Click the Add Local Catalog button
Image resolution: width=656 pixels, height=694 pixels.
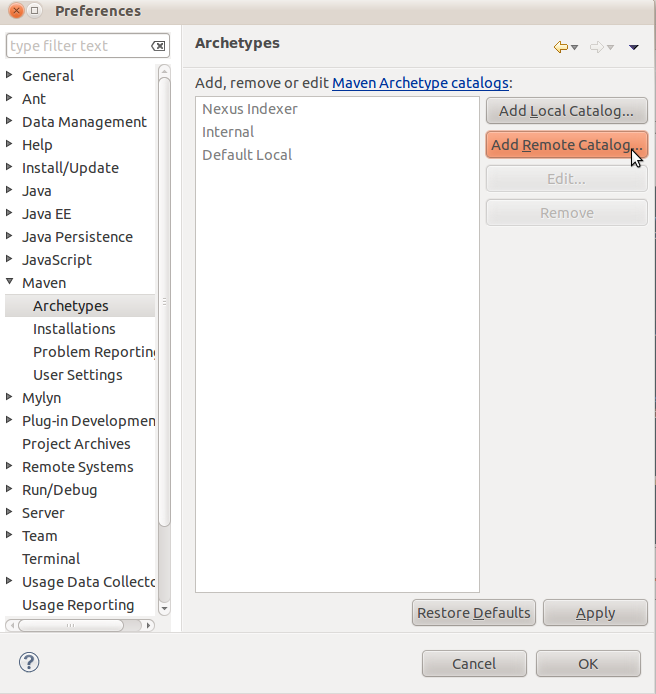pyautogui.click(x=566, y=111)
